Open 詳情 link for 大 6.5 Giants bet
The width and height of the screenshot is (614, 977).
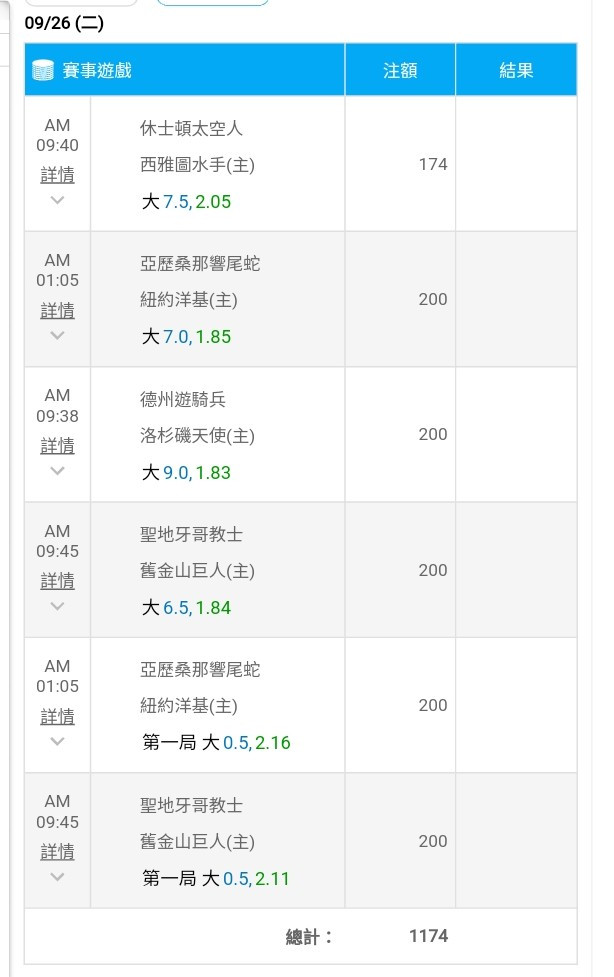point(57,581)
